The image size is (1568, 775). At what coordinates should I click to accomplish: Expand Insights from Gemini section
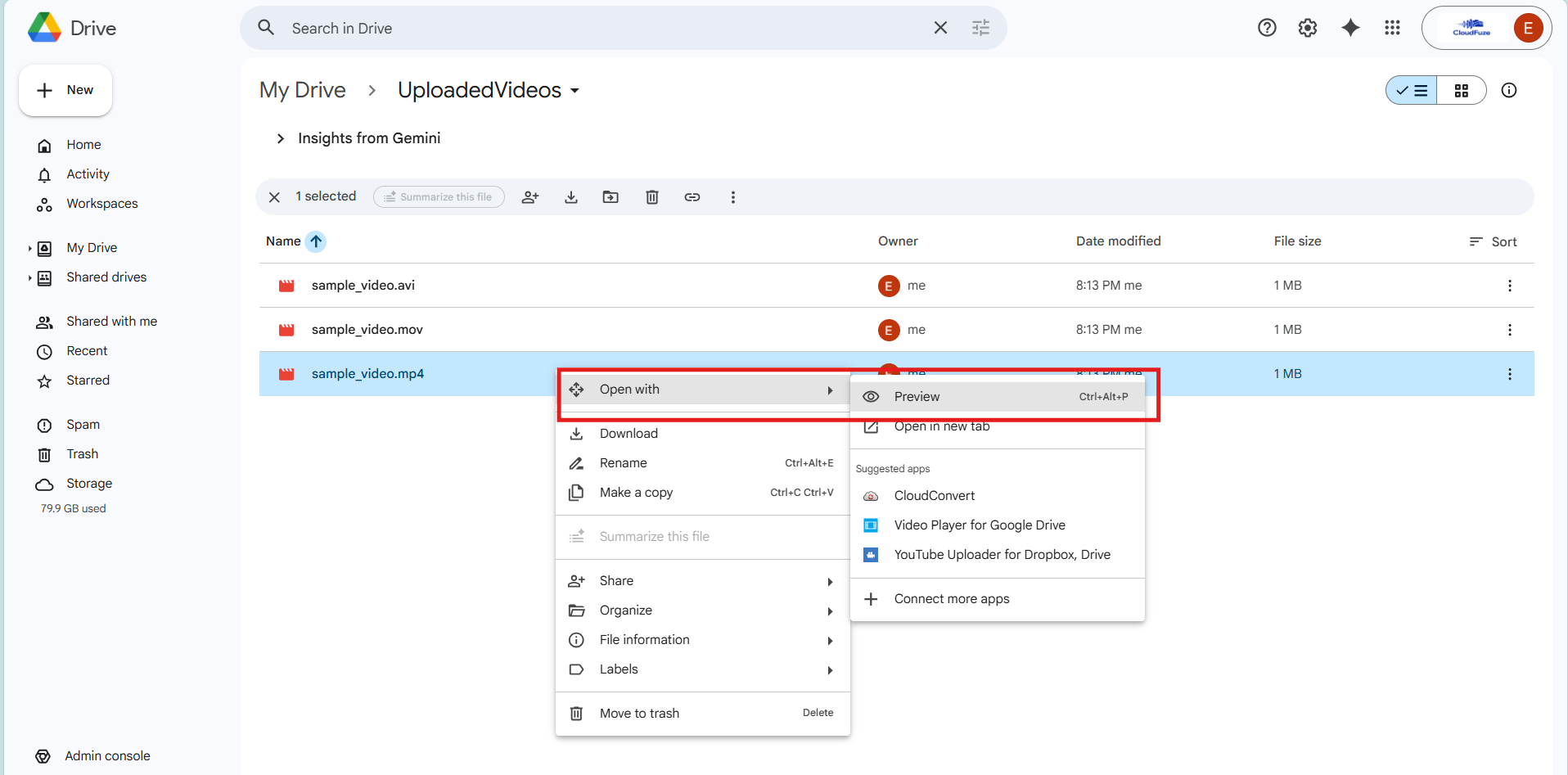281,137
